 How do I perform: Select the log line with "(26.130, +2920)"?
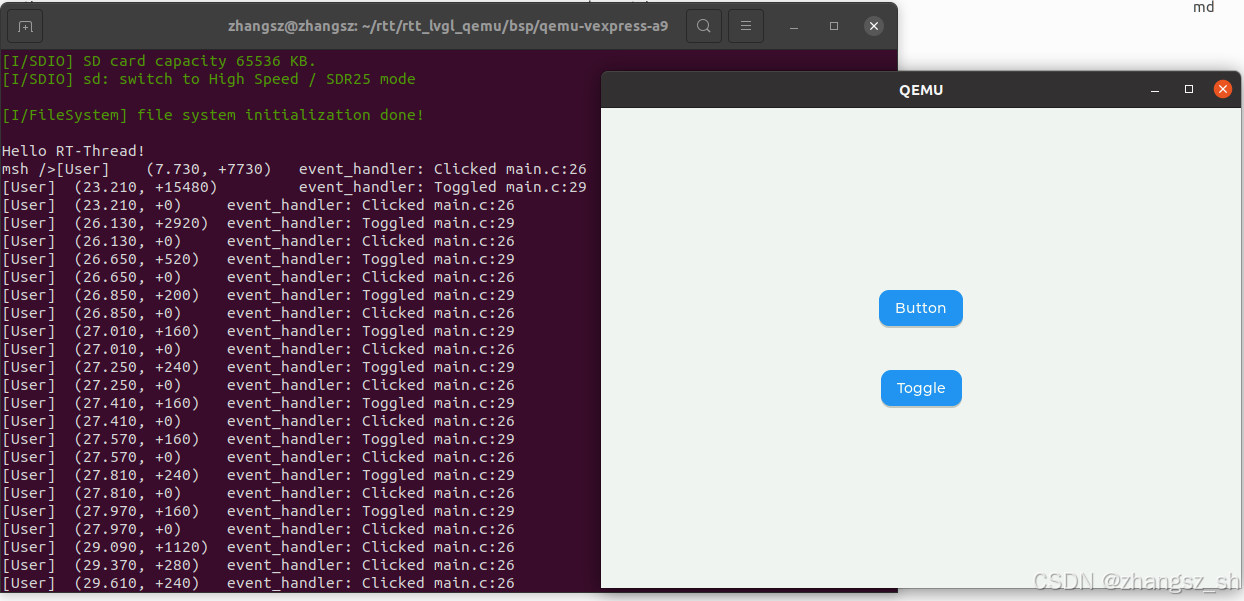click(x=258, y=223)
